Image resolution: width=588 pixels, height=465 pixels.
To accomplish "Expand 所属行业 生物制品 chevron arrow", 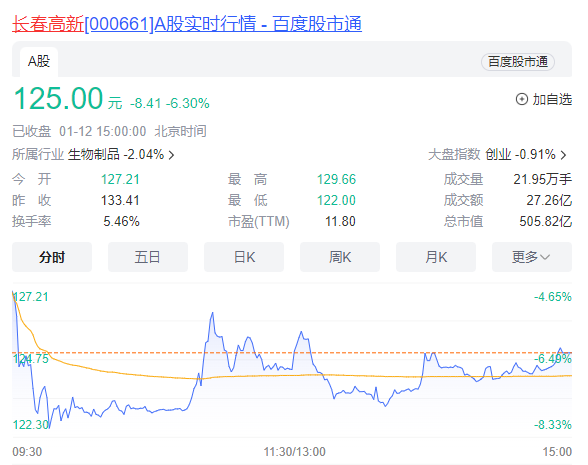I will [171, 154].
